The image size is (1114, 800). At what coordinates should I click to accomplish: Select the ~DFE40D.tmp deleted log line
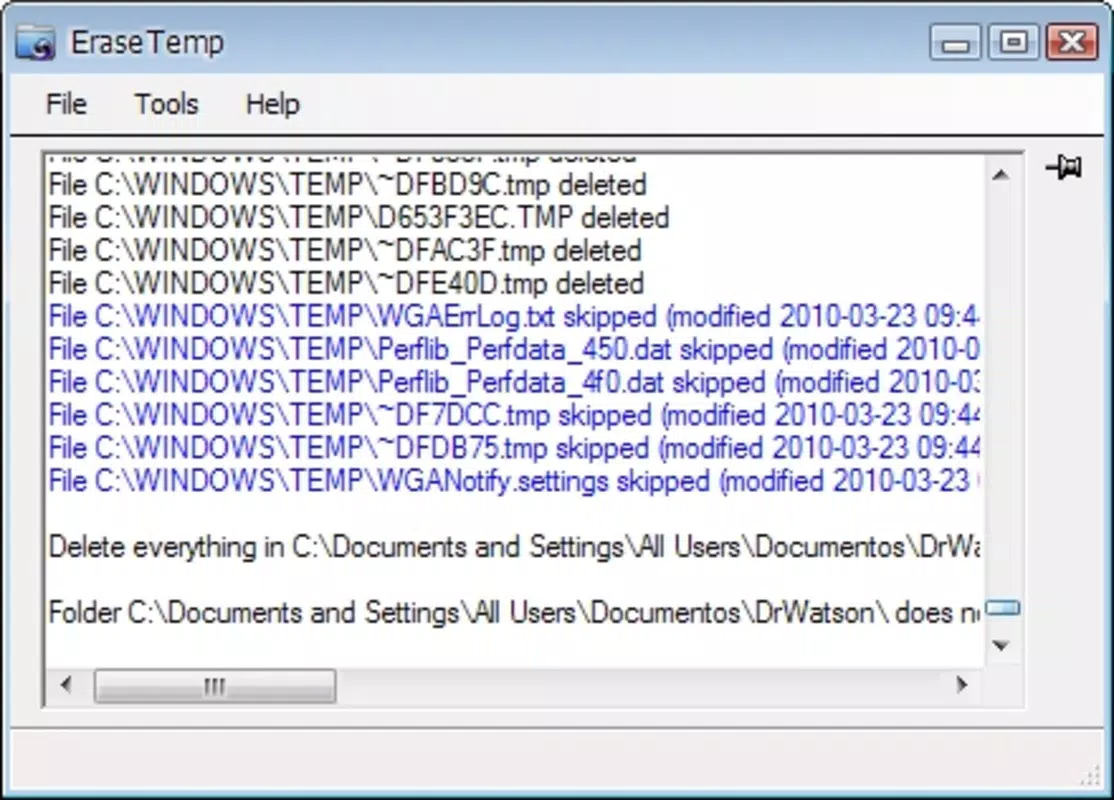pyautogui.click(x=346, y=283)
